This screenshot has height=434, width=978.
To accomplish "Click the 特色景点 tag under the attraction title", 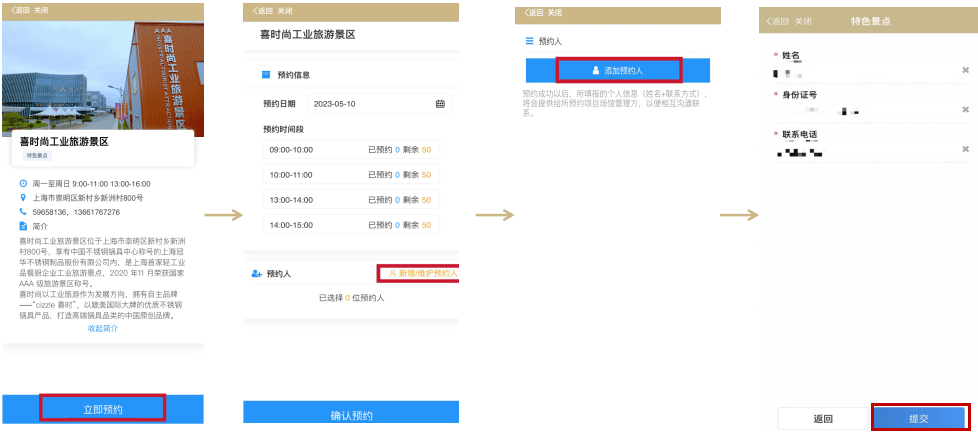I will tap(37, 156).
